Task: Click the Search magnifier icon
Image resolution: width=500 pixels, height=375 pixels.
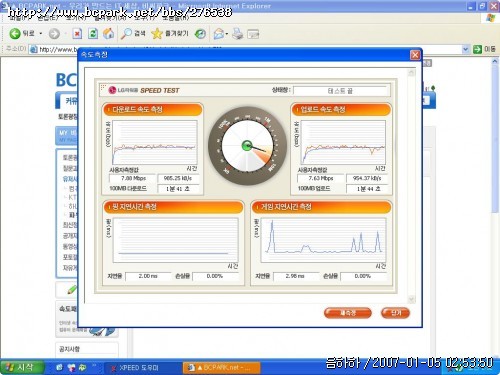Action: coord(126,33)
